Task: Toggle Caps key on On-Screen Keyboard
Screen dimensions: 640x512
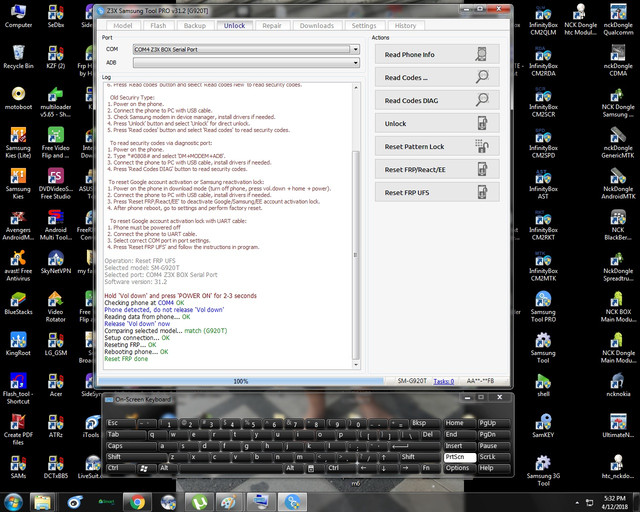Action: (x=130, y=446)
